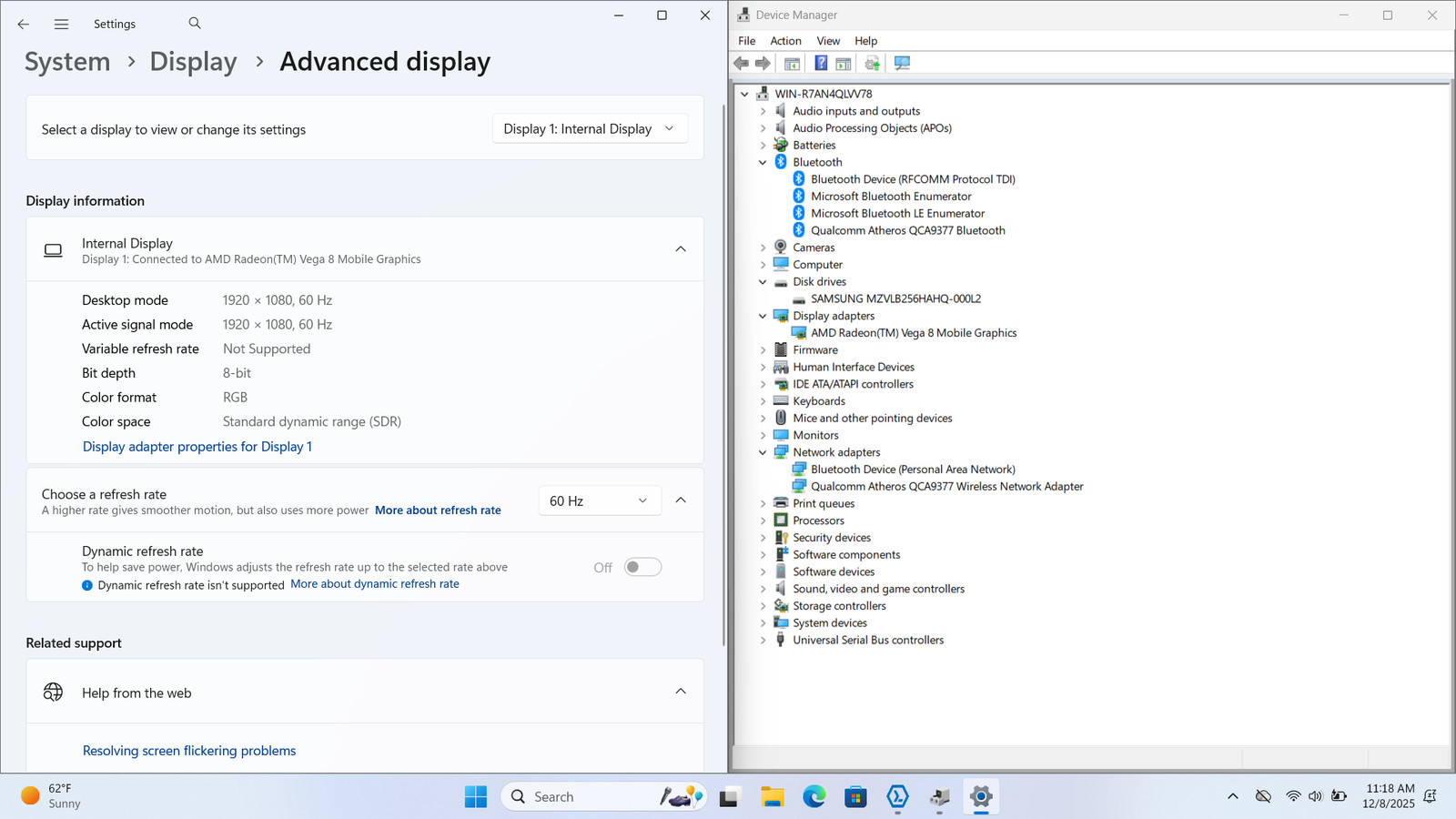This screenshot has width=1456, height=819.
Task: Select Microsoft Bluetooth LE Enumerator
Action: (897, 214)
